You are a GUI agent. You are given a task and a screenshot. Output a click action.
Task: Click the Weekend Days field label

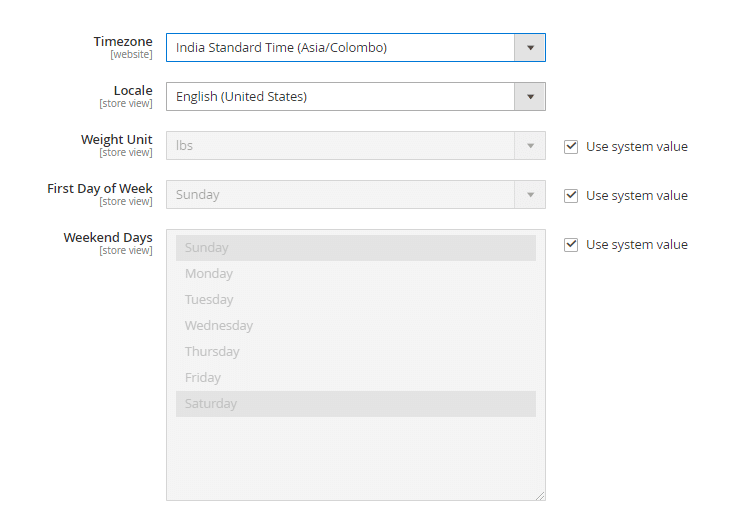pos(108,237)
